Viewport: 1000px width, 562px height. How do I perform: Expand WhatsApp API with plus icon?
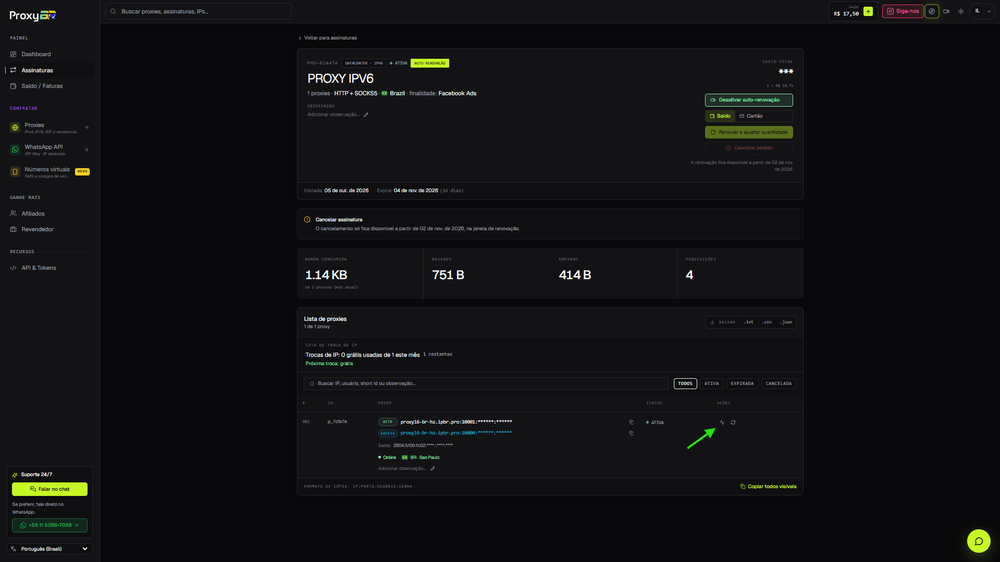point(87,150)
